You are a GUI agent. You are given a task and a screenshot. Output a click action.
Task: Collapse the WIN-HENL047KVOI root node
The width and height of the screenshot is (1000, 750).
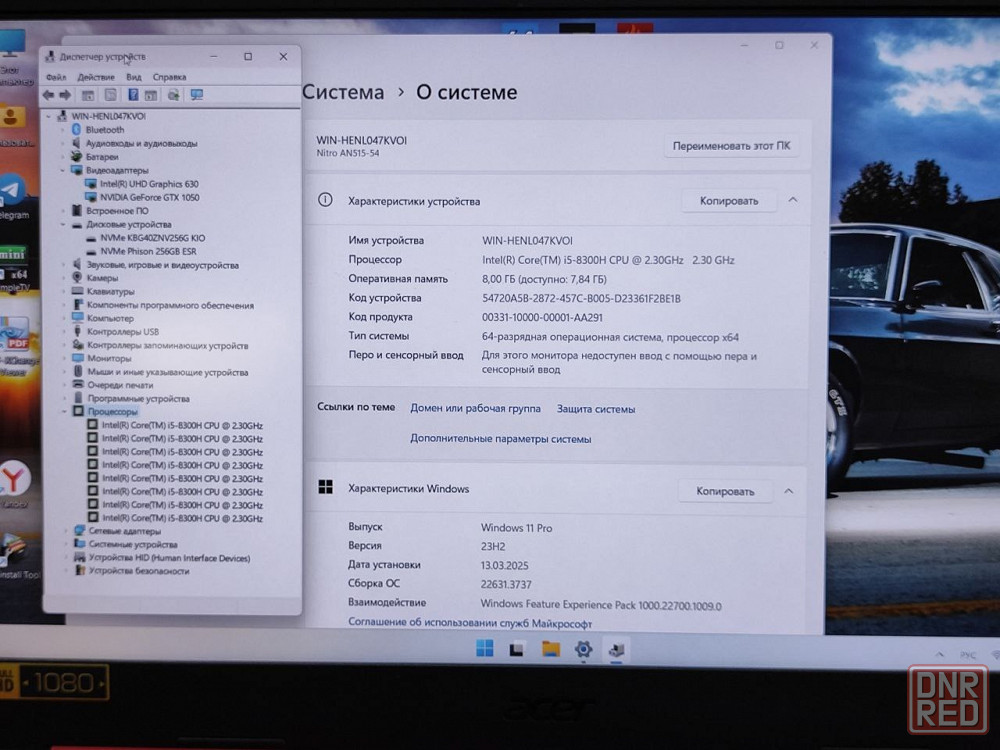[x=48, y=116]
